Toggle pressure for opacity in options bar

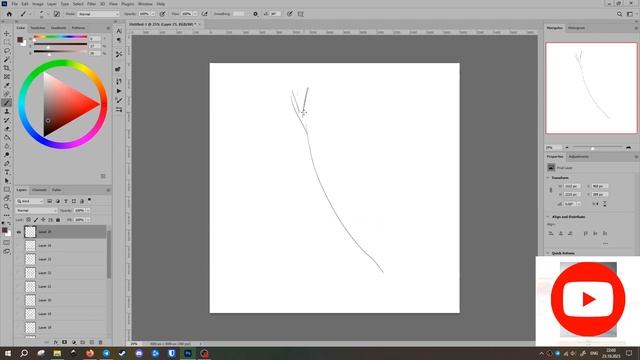click(162, 14)
